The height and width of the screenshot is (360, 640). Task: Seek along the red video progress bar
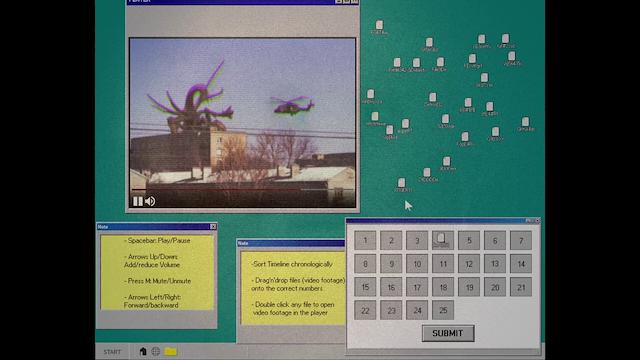242,189
